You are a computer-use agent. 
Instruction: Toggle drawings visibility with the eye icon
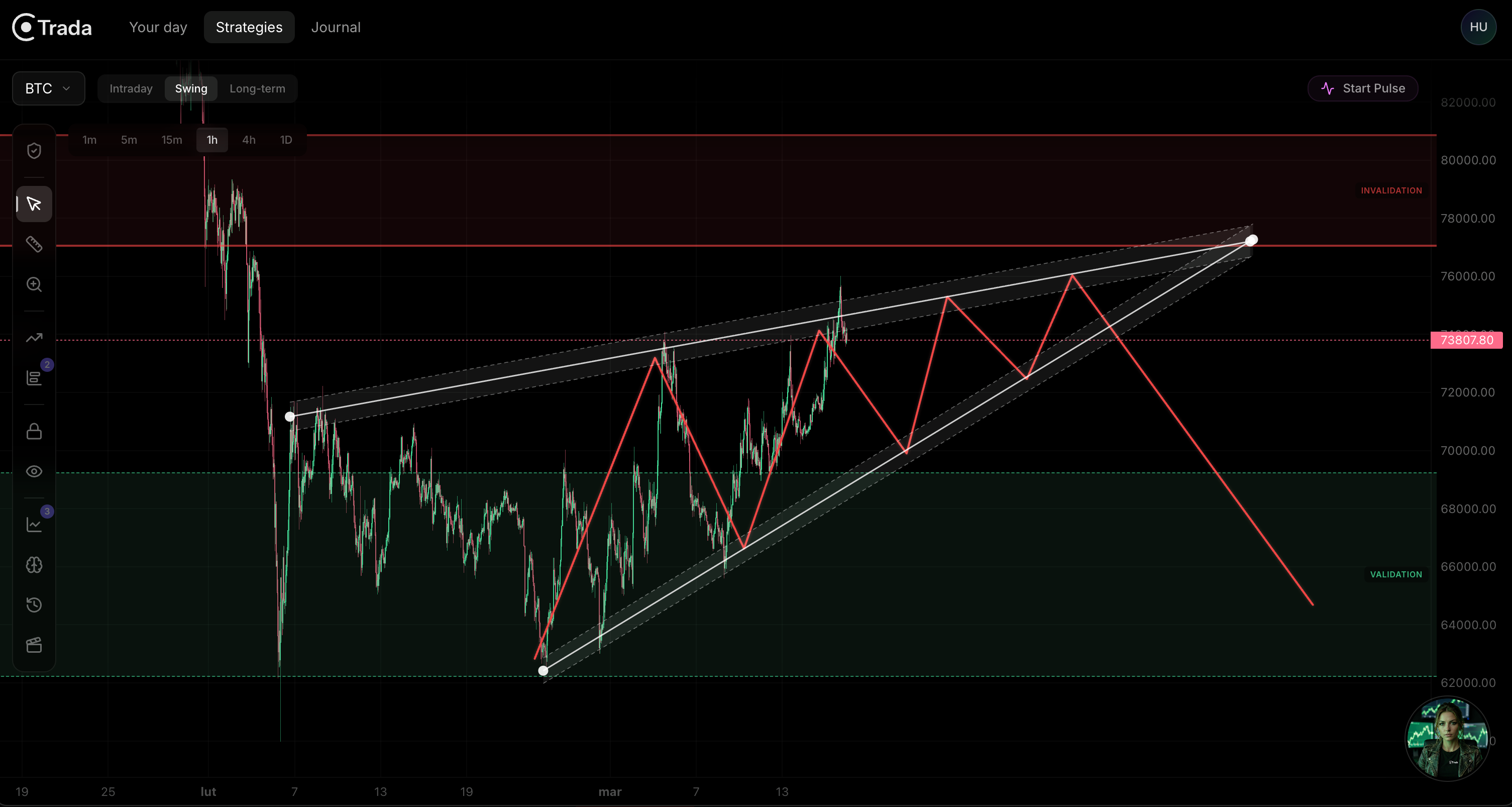click(34, 472)
